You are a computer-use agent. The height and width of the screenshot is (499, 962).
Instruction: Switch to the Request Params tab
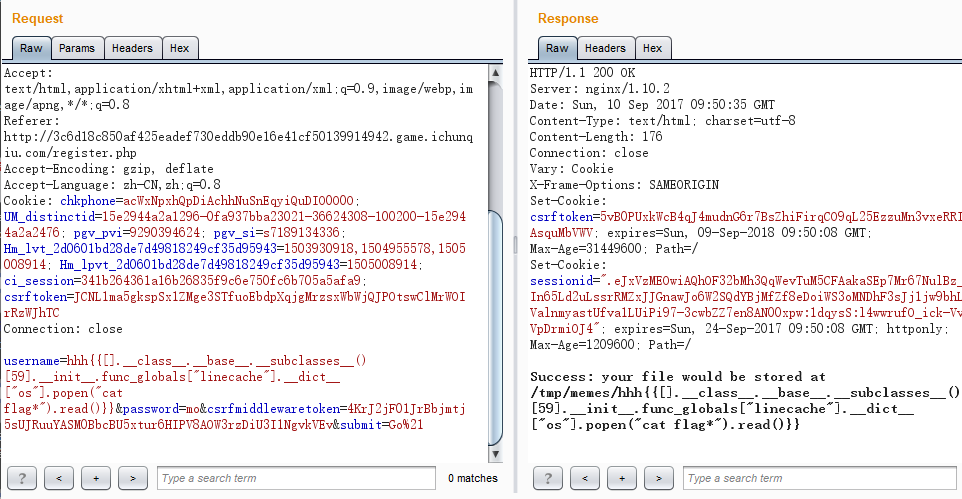77,48
